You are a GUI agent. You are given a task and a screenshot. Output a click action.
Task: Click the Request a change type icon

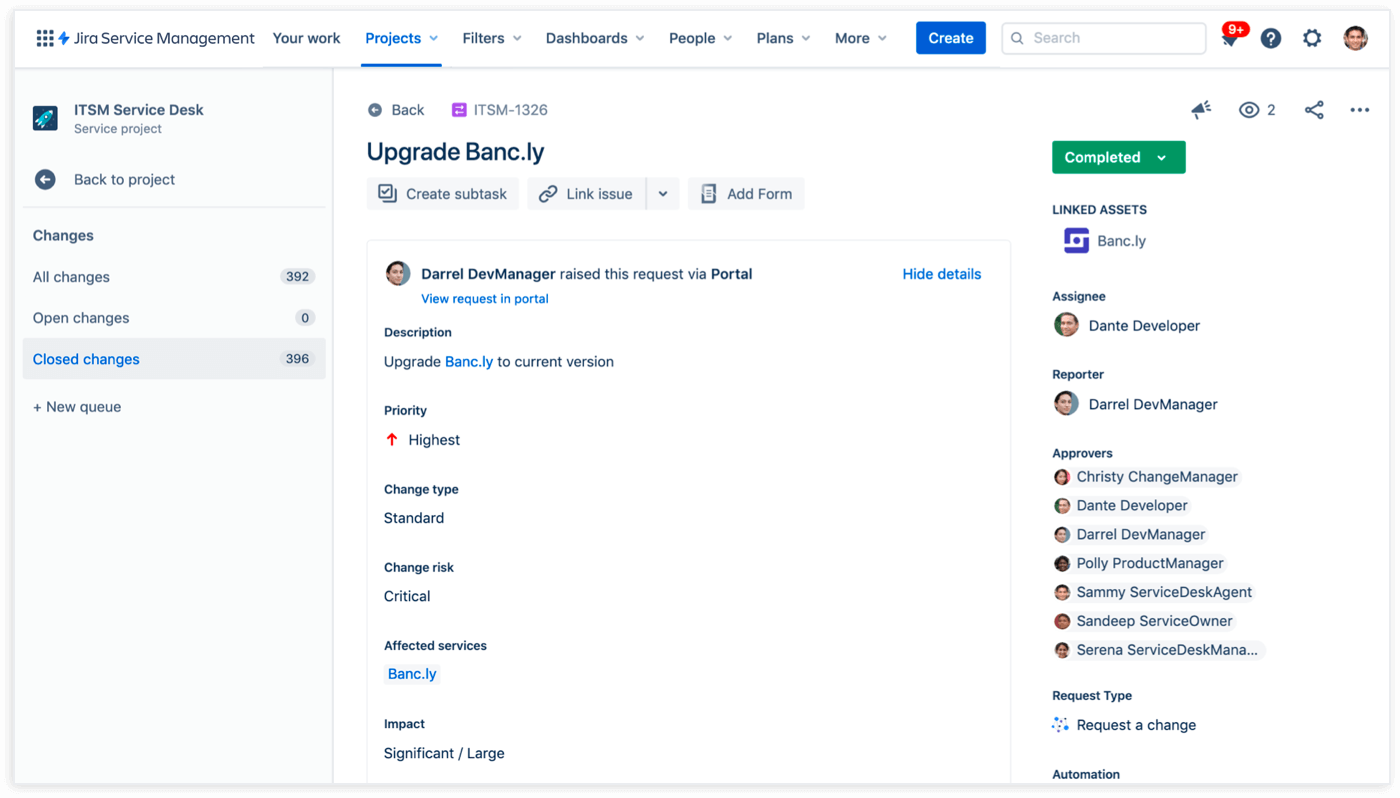1061,725
